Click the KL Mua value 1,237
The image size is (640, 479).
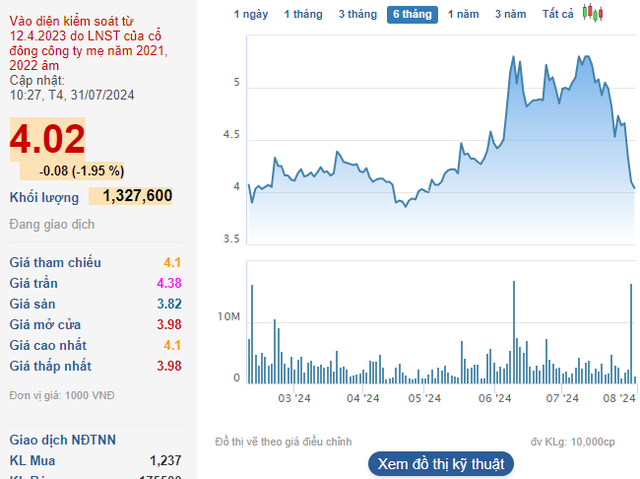click(165, 460)
